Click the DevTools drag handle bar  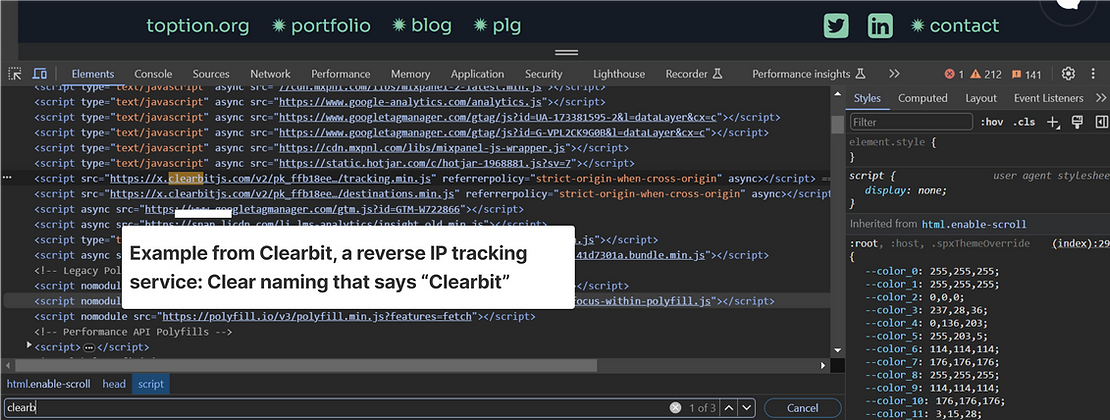coord(566,52)
